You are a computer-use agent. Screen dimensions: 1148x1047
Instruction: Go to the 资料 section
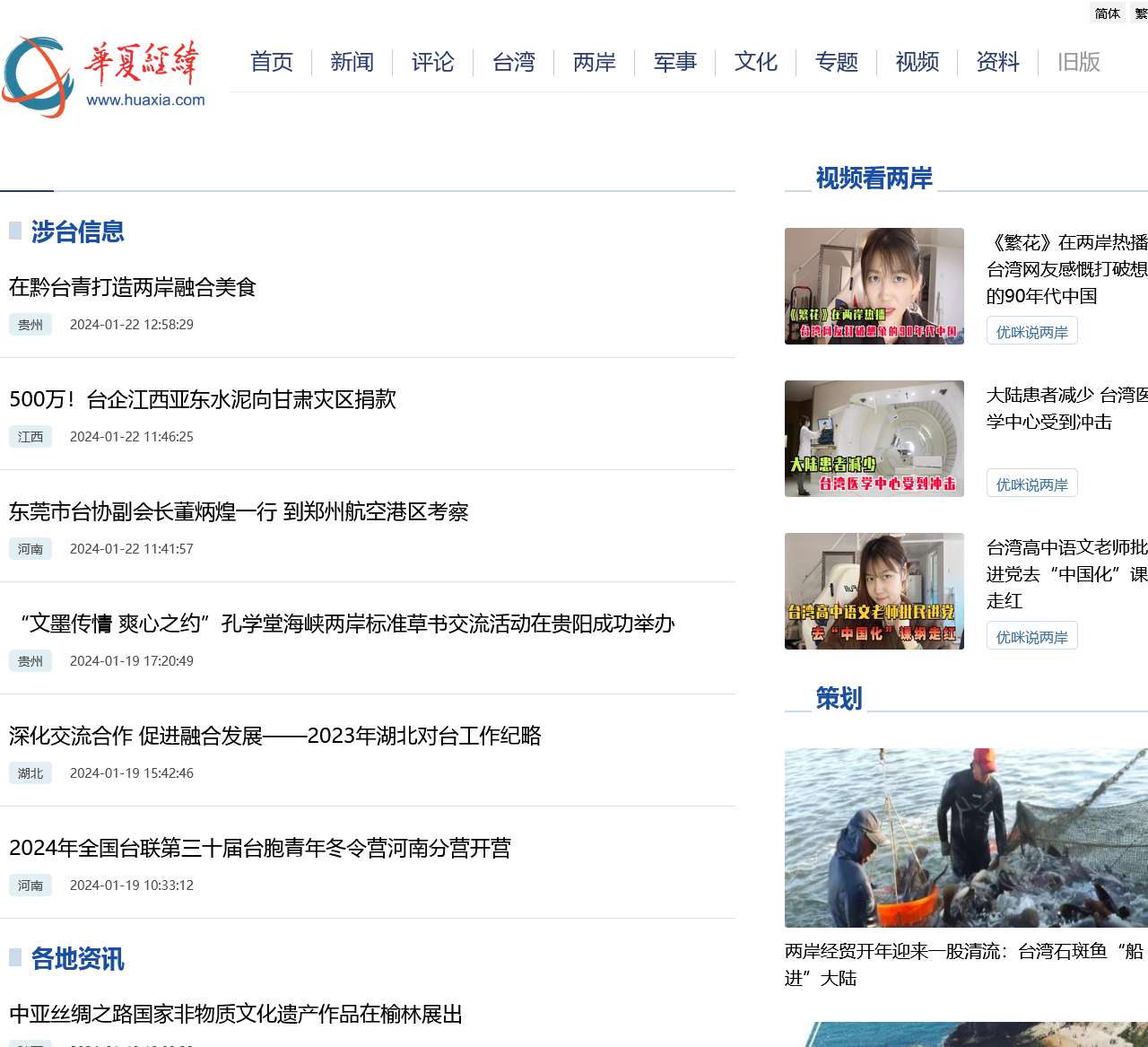point(998,62)
